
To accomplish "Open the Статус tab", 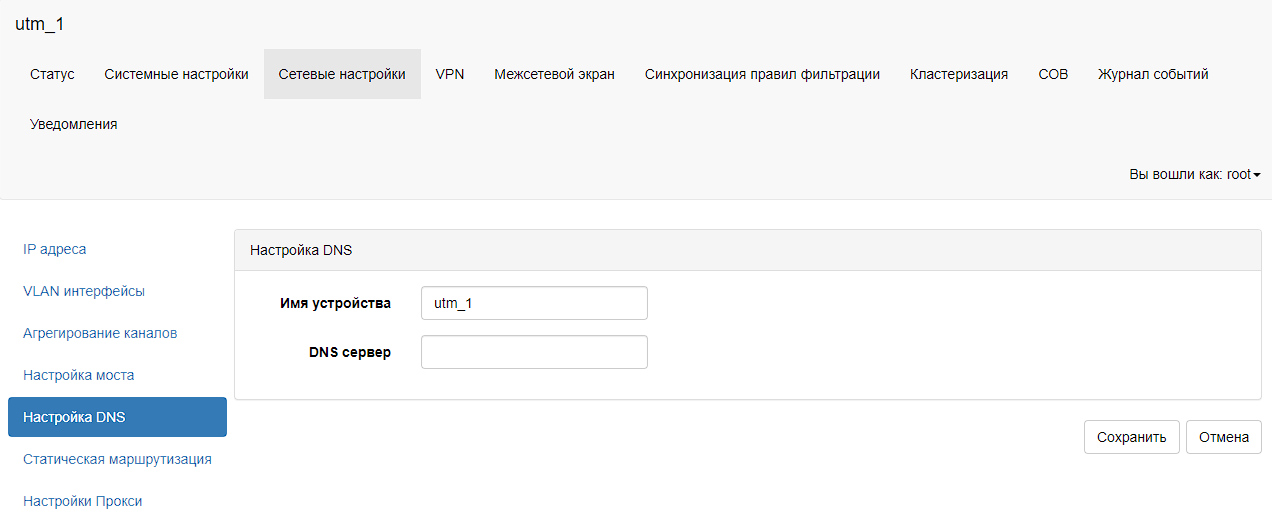I will 52,74.
